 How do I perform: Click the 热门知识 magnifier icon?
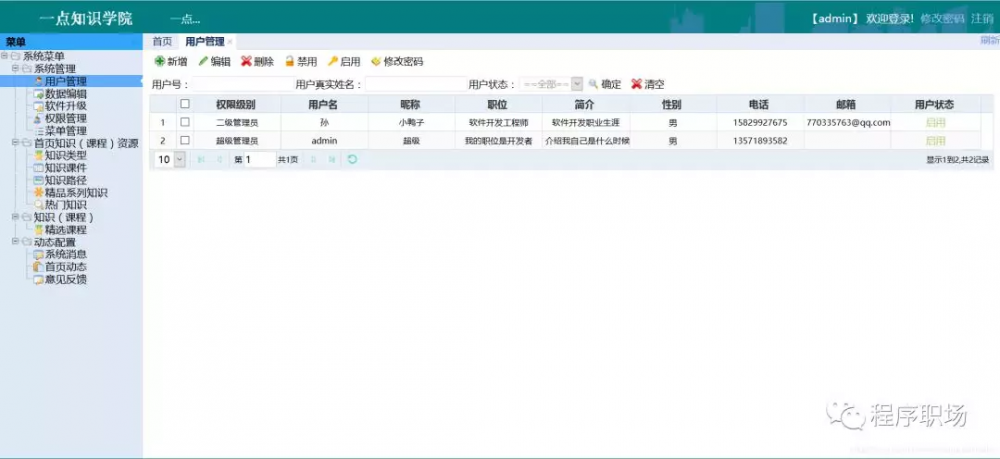[x=39, y=205]
